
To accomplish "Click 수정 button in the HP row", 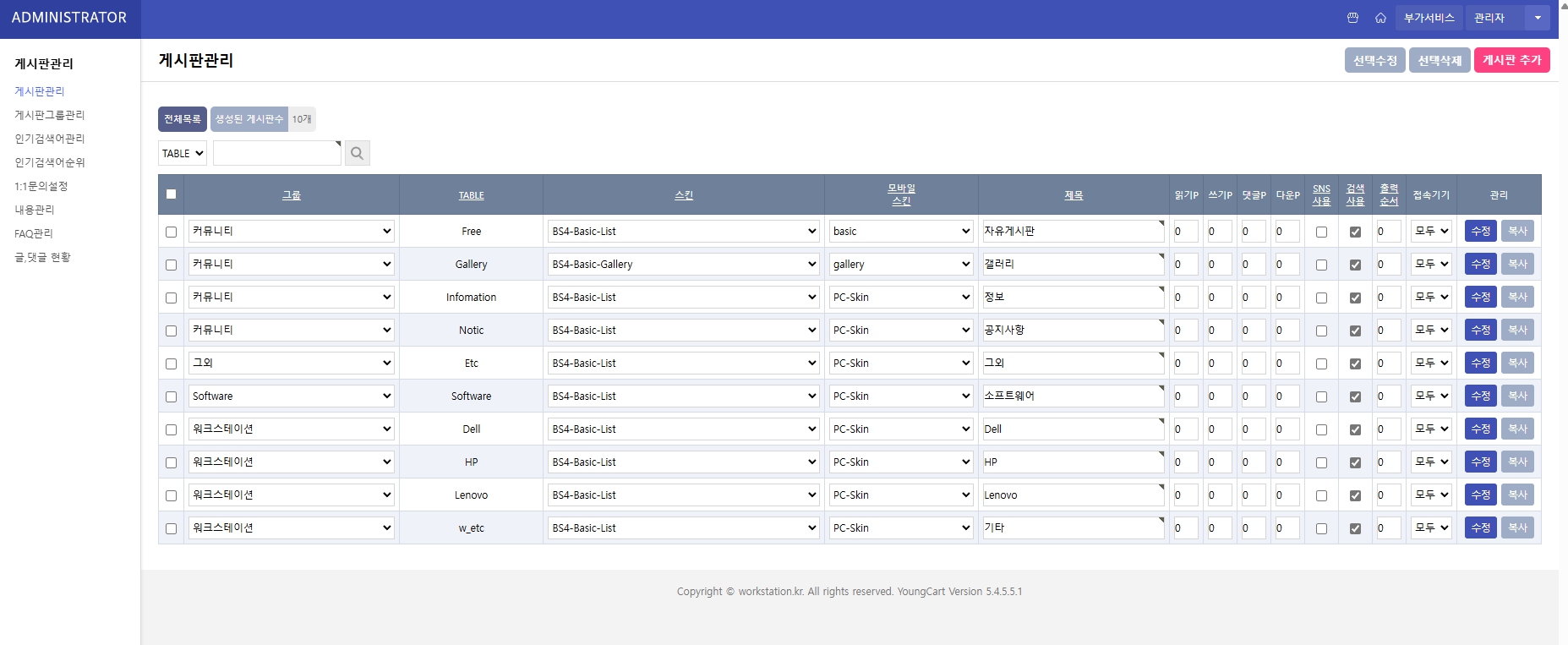I will (x=1480, y=462).
